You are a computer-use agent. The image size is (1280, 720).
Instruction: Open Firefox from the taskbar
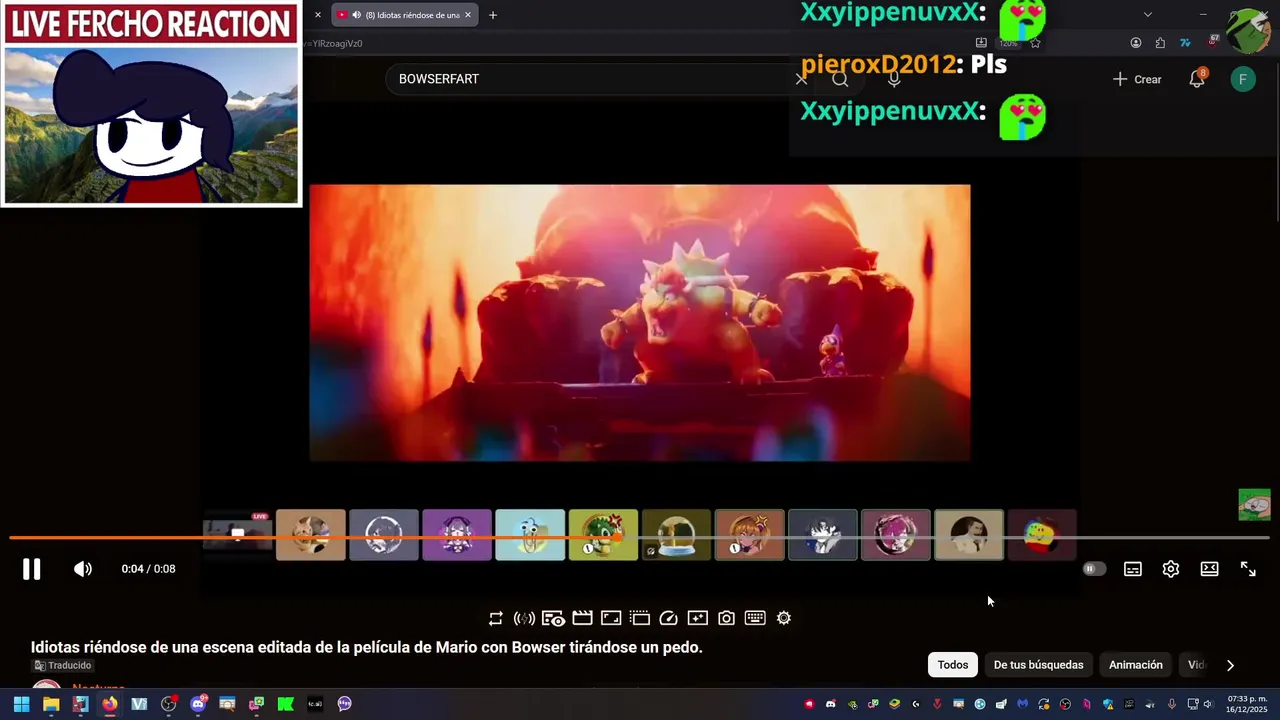pos(109,704)
